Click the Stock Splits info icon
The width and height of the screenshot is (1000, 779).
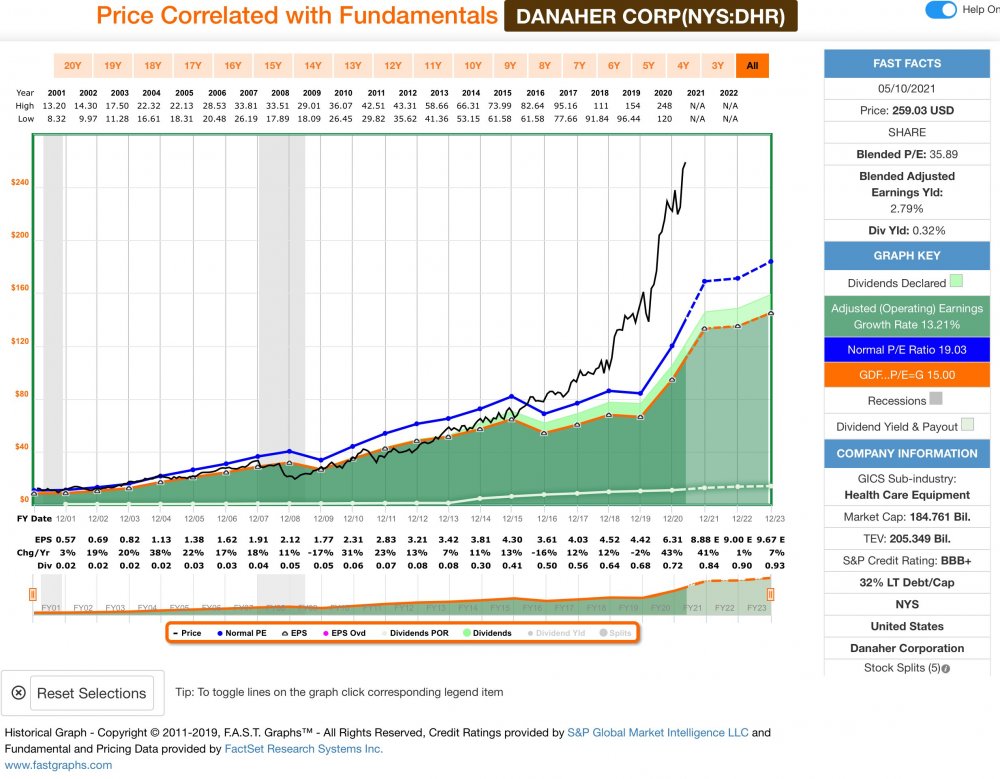946,669
